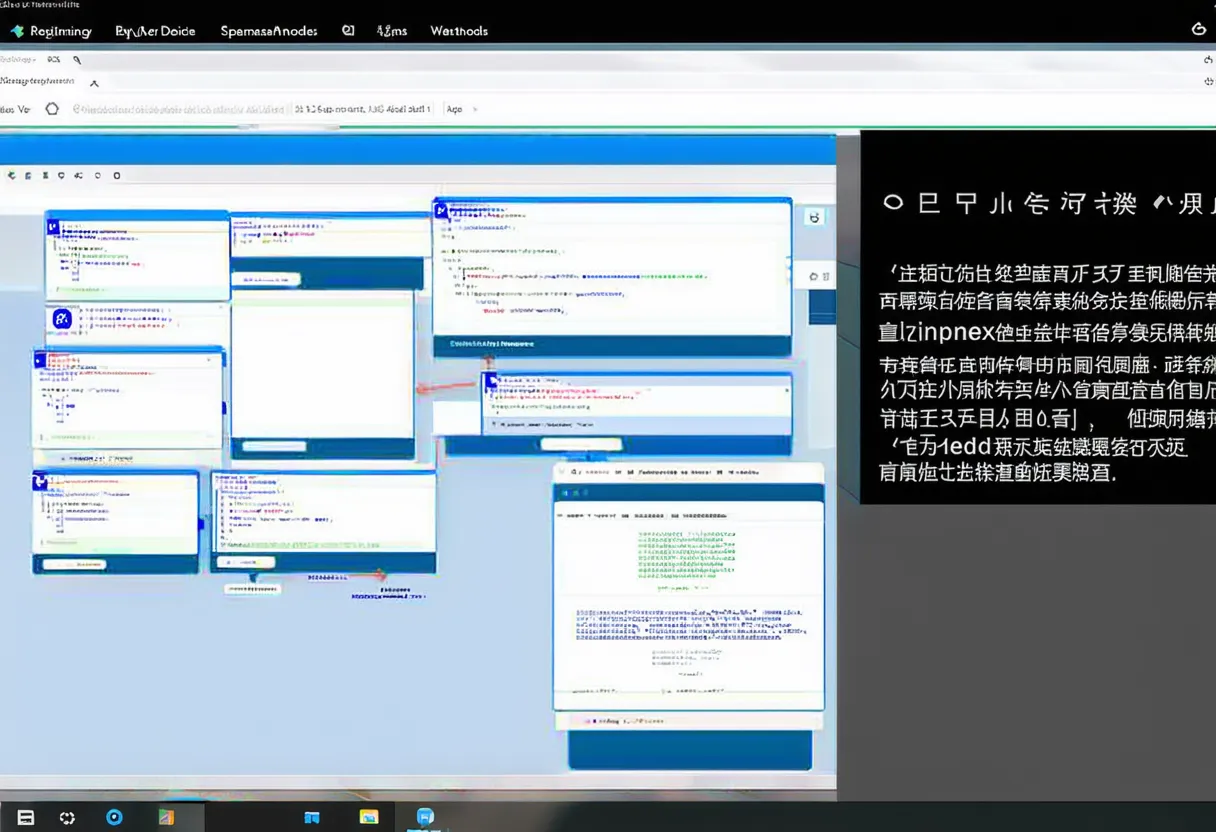Open the file explorer folder on taskbar

(368, 817)
